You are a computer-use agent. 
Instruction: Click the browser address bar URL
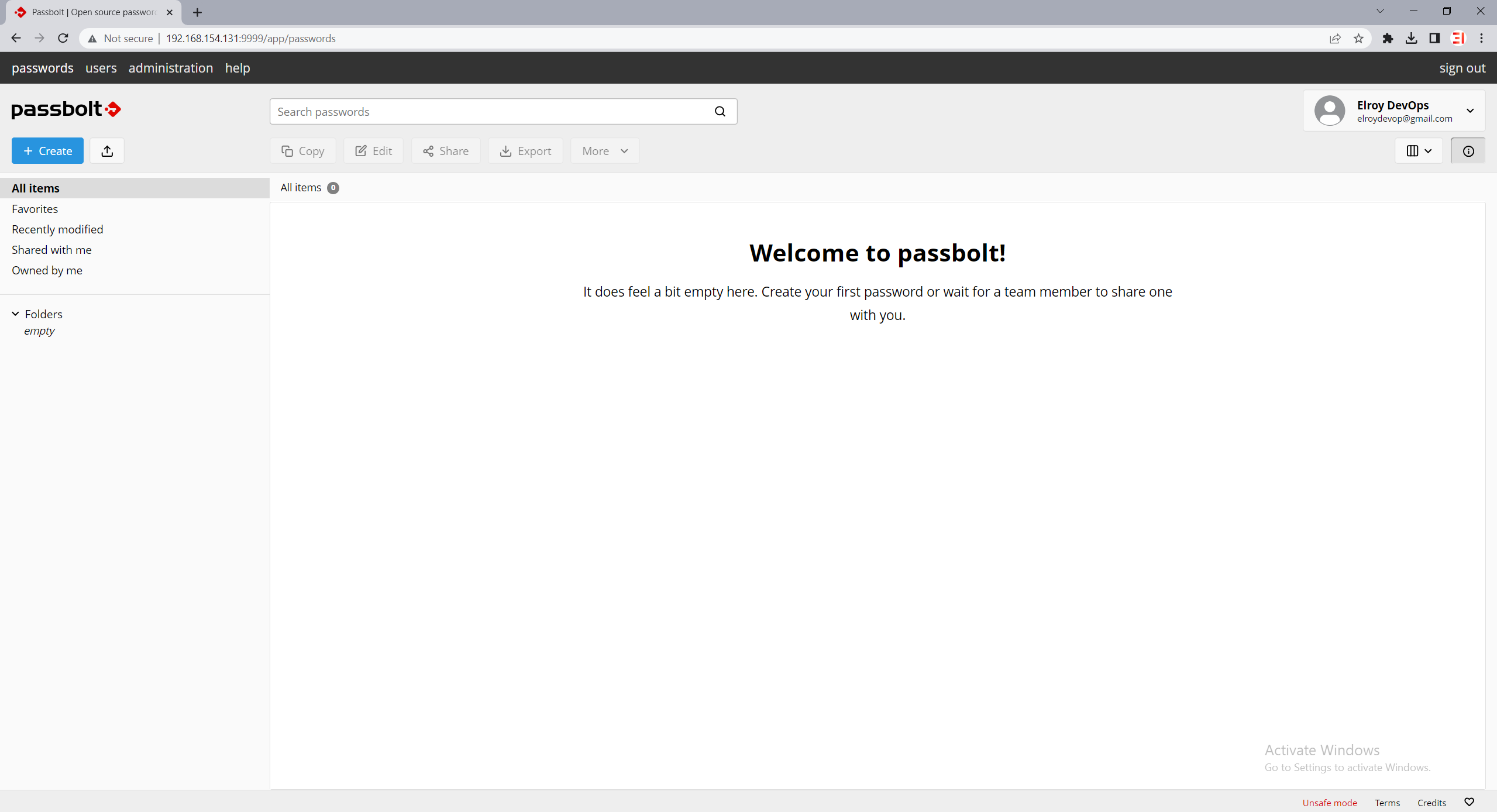click(x=251, y=39)
